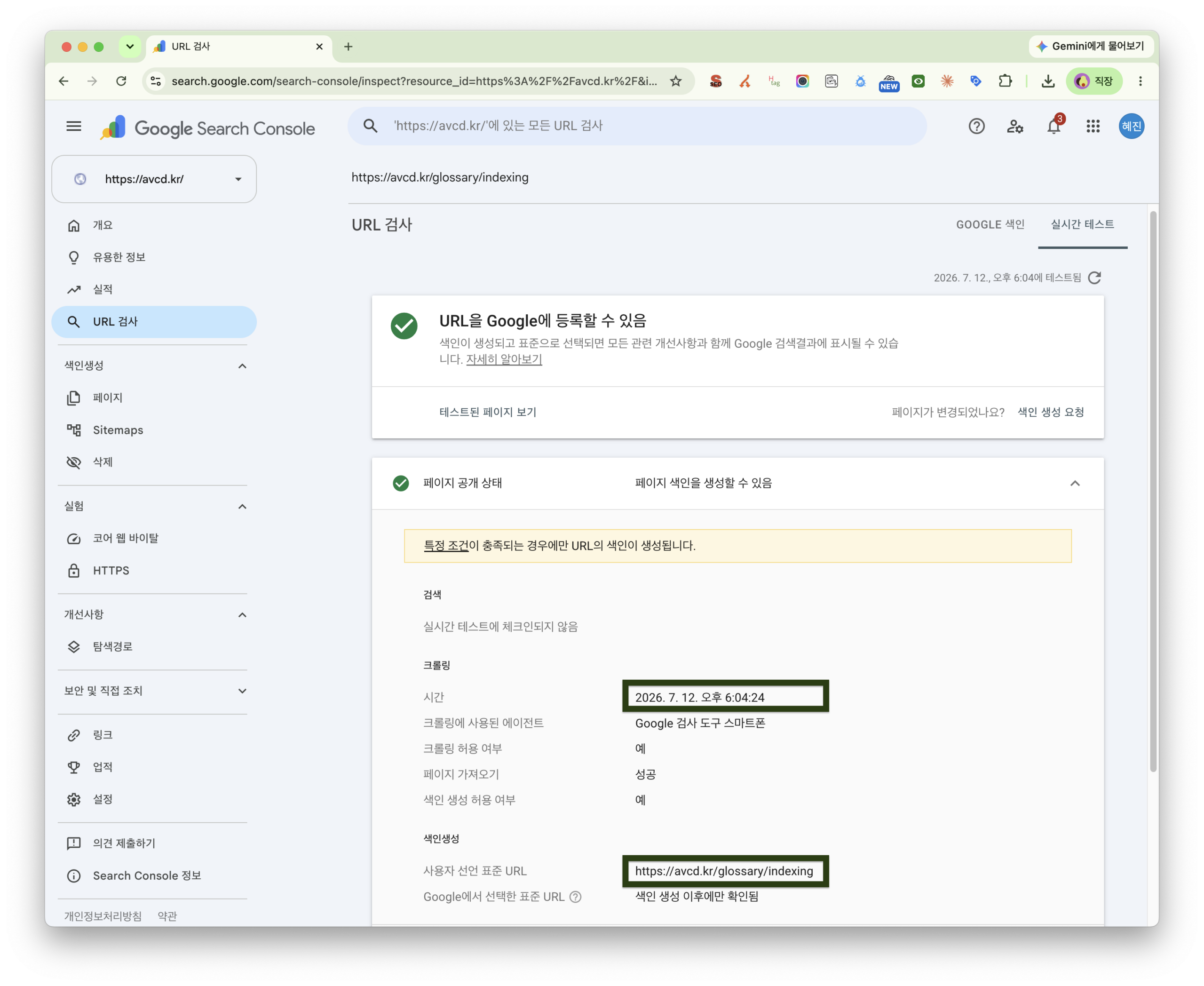1204x986 pixels.
Task: Open the 직장 Chrome profile button
Action: 1094,81
